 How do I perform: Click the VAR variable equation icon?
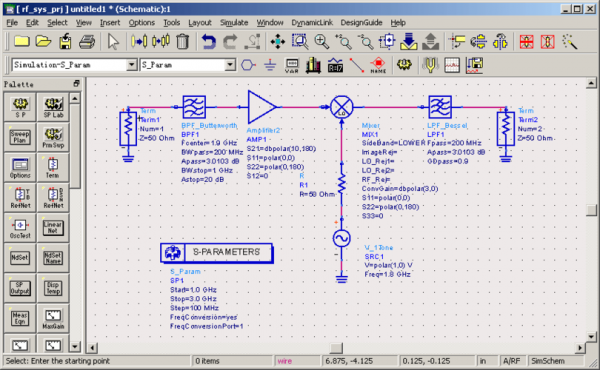click(x=292, y=65)
